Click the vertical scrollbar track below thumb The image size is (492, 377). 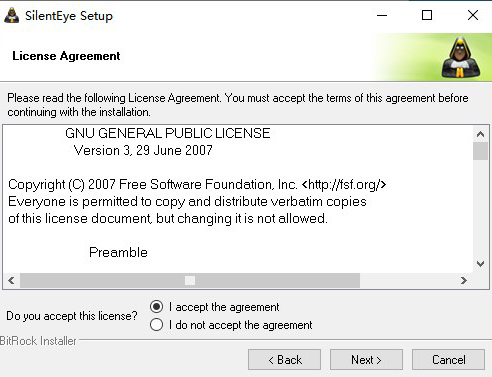click(480, 208)
